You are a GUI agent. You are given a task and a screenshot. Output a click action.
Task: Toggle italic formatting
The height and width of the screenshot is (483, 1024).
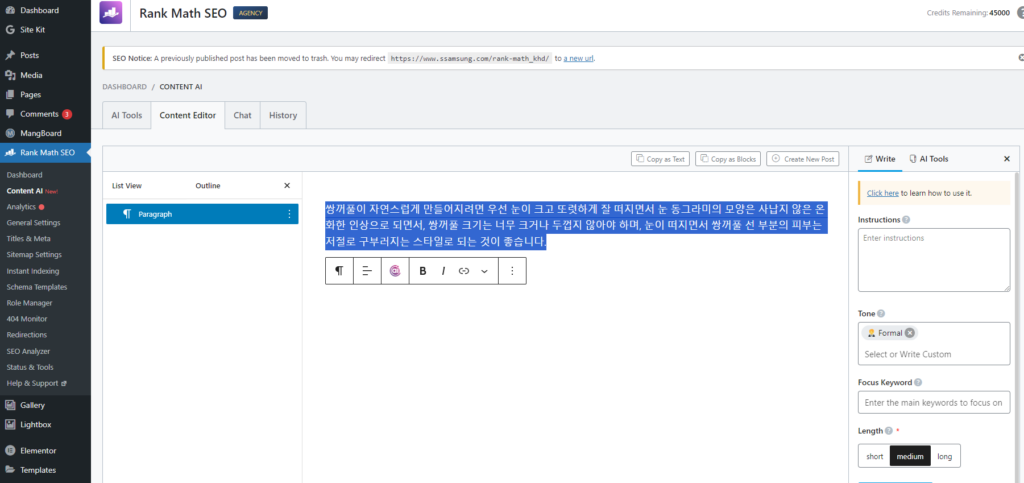(x=443, y=271)
